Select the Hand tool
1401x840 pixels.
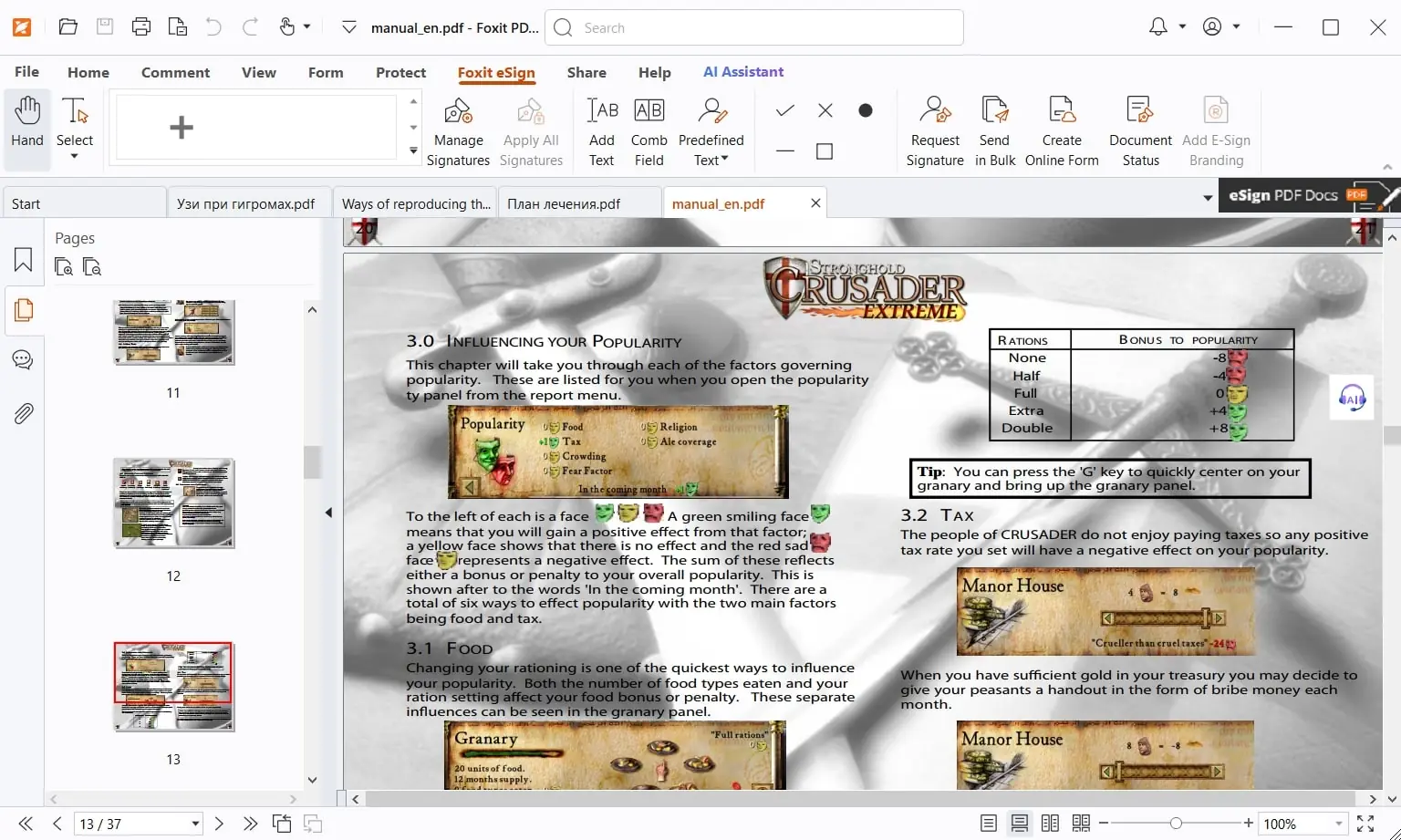(x=27, y=128)
